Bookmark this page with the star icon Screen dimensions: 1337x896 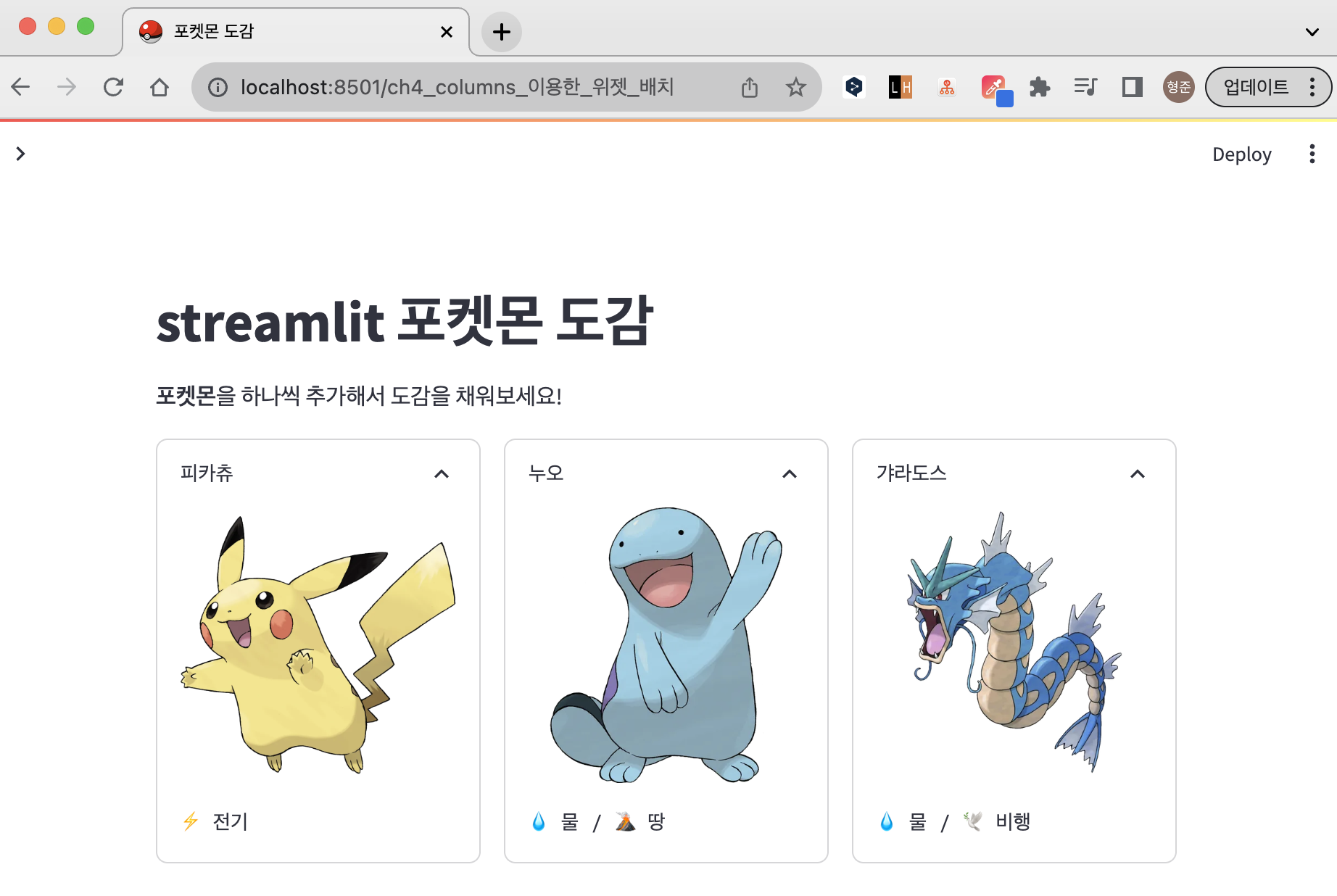pos(796,88)
